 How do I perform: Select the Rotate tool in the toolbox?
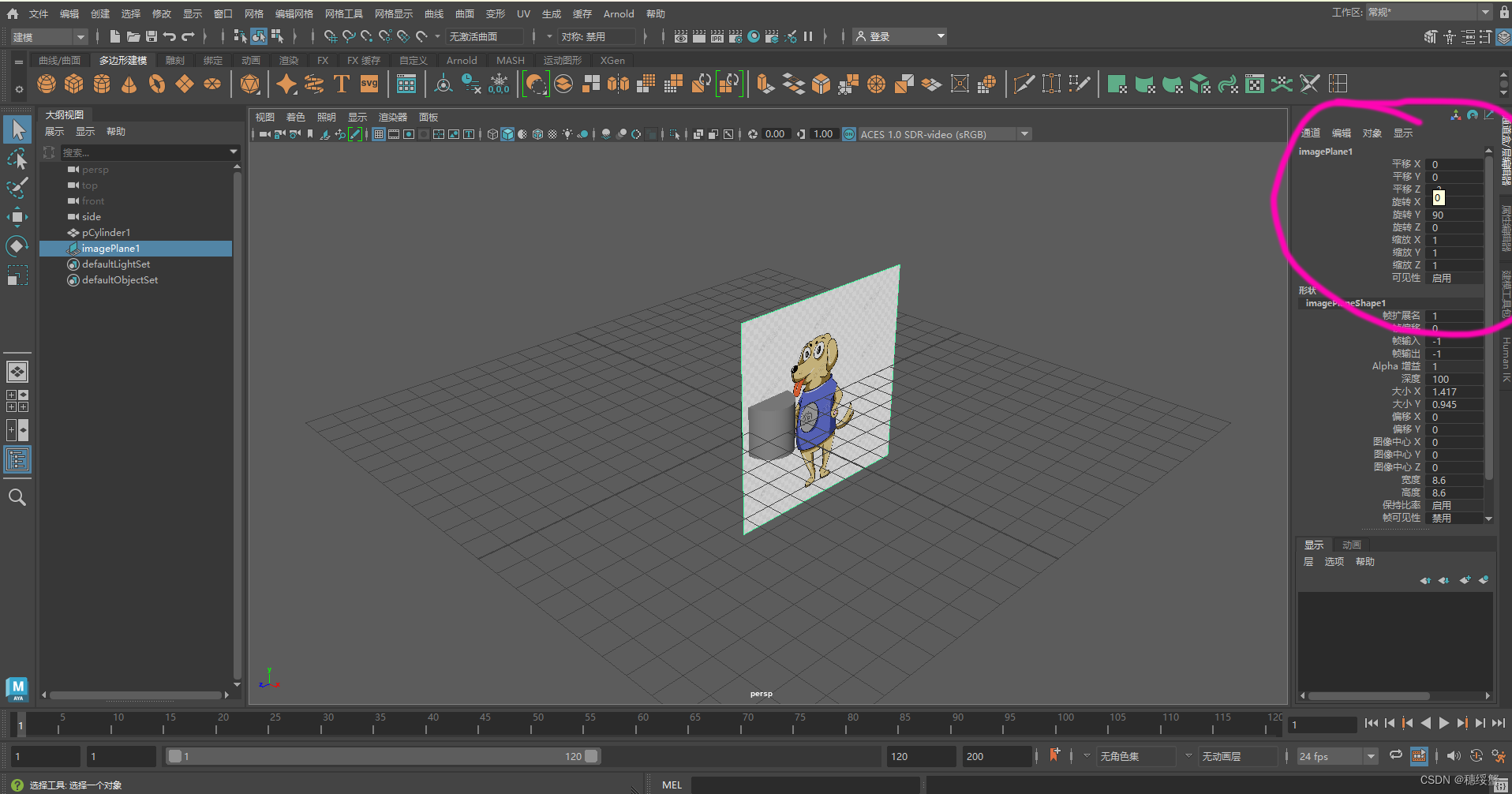tap(17, 245)
